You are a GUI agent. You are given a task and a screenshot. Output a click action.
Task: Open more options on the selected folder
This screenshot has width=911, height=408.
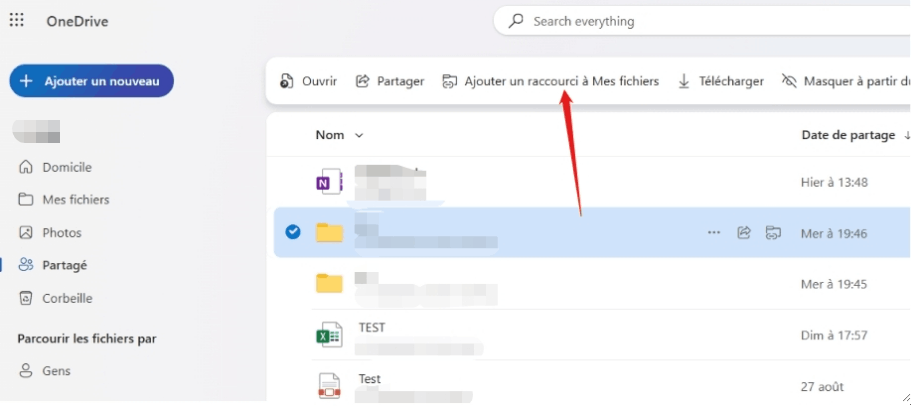714,232
